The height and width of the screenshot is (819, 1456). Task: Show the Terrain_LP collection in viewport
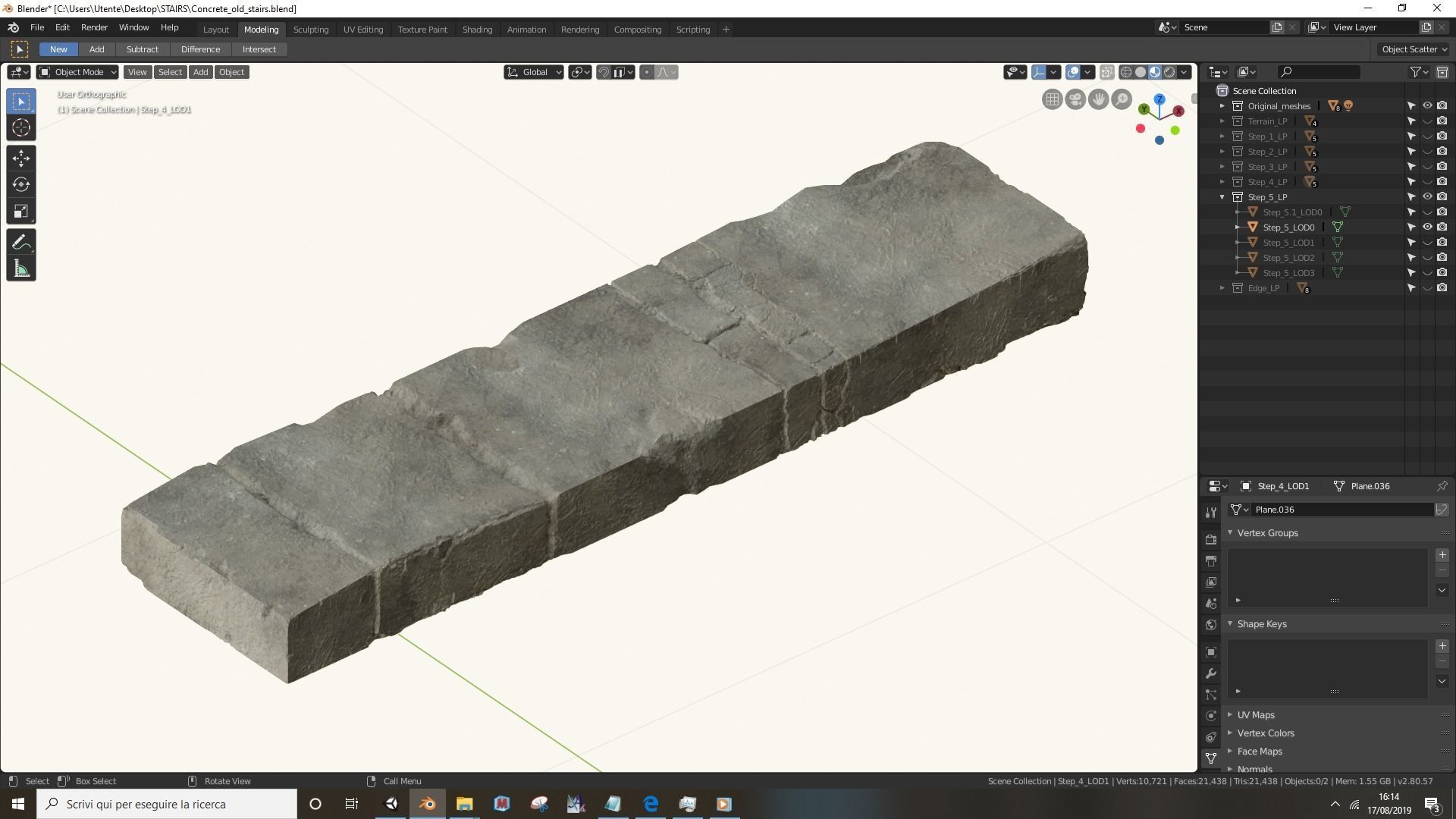click(1427, 121)
